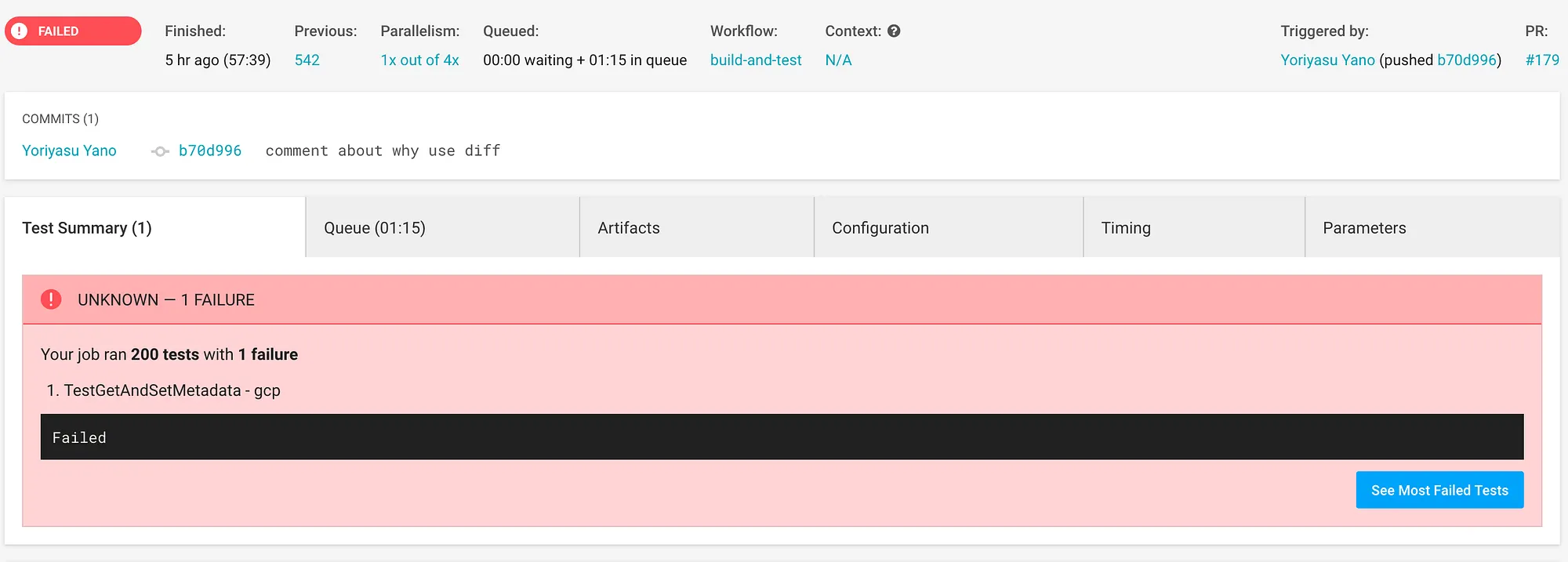This screenshot has width=1568, height=562.
Task: Open pushed commit b70d996 in Triggered by
Action: pos(1466,60)
